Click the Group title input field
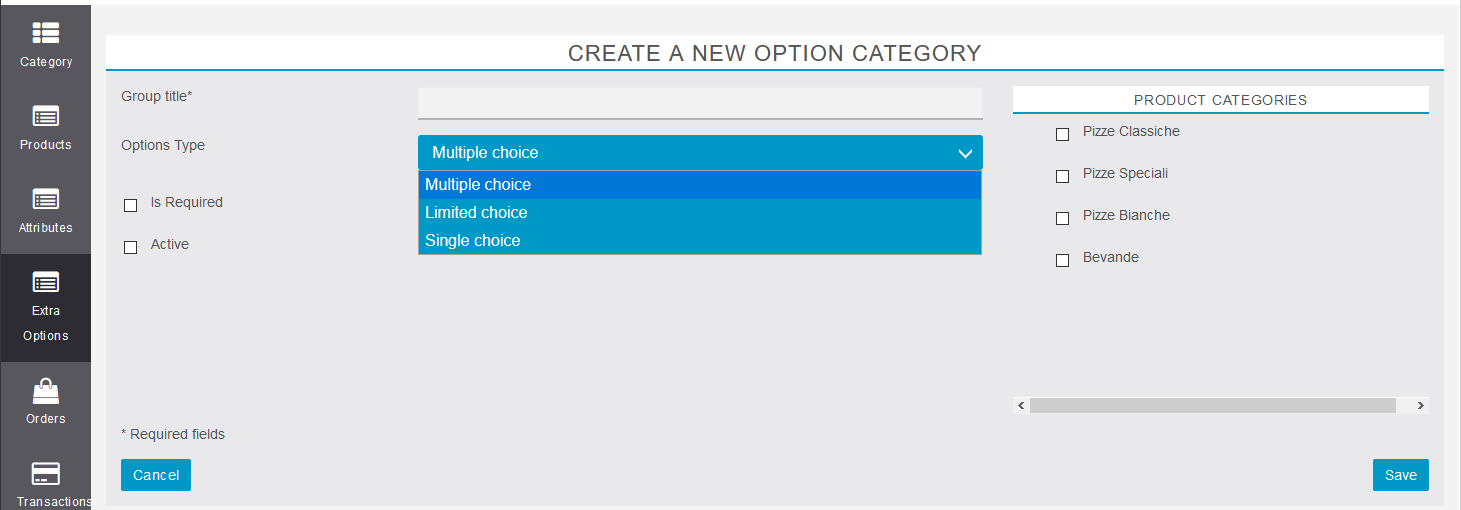The image size is (1461, 510). coord(700,103)
